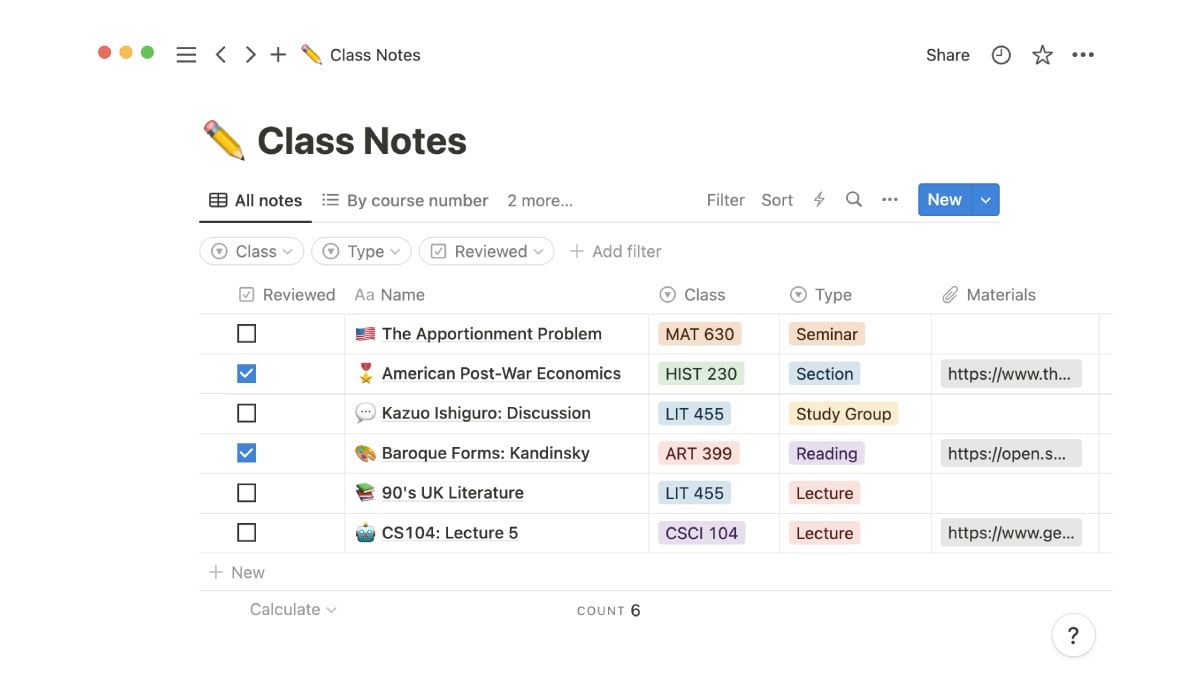Search the database with magnifier icon

854,200
